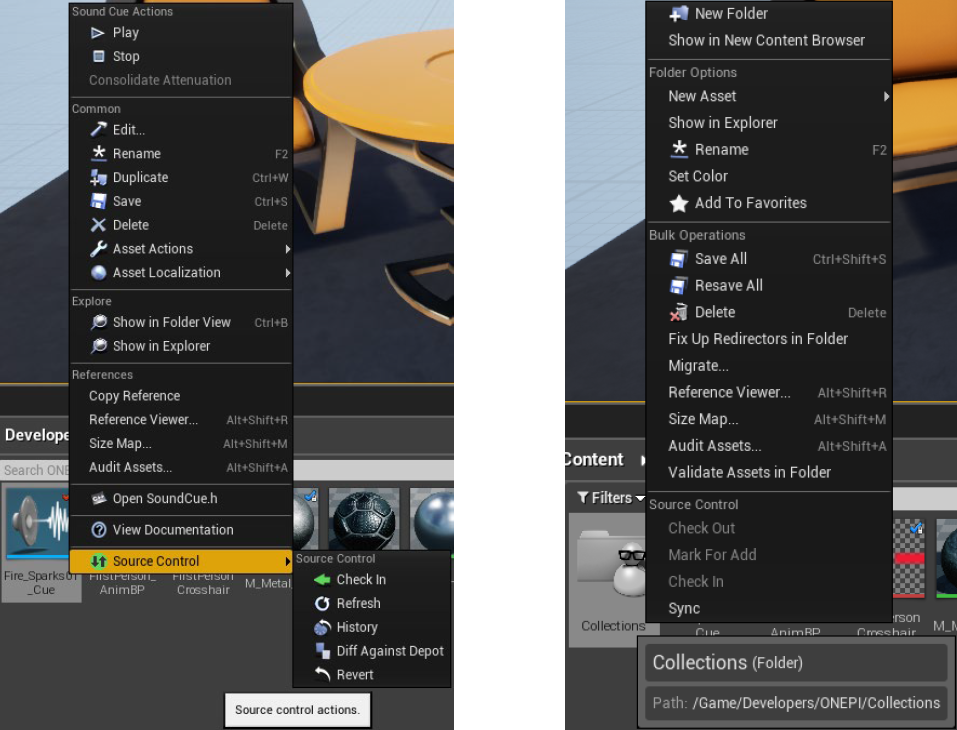This screenshot has width=957, height=730.
Task: Open the Filters dropdown
Action: pyautogui.click(x=609, y=497)
